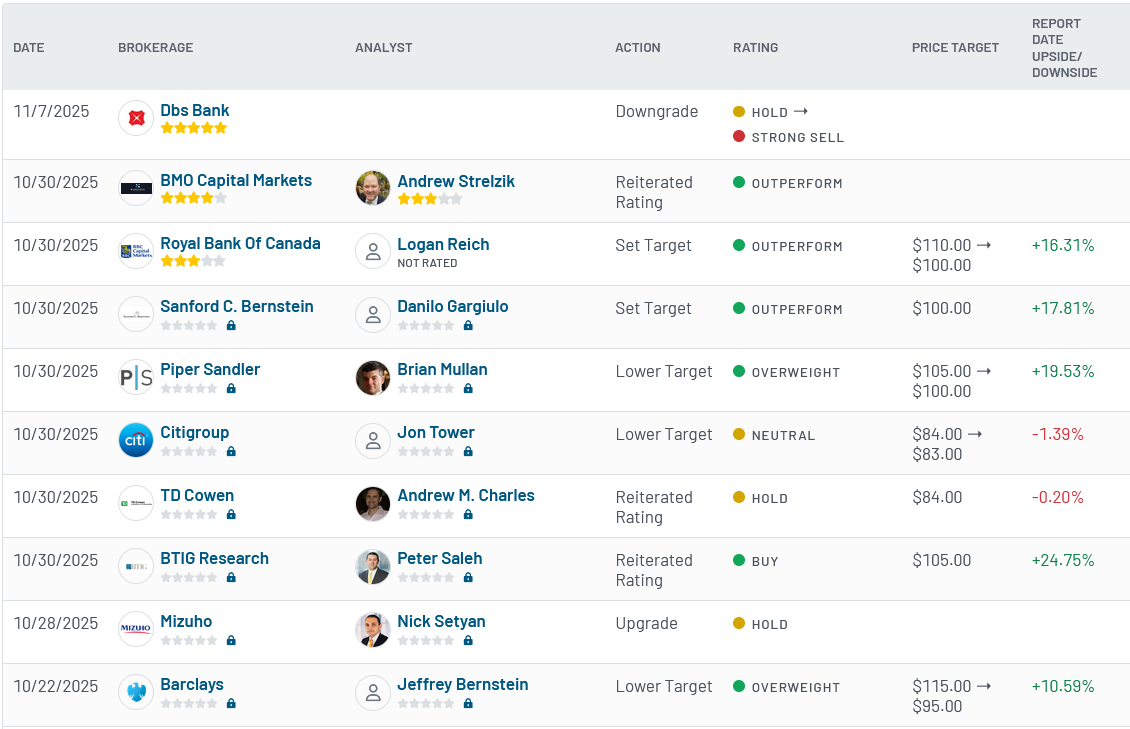
Task: Click the Dbs Bank logo icon
Action: click(x=136, y=118)
